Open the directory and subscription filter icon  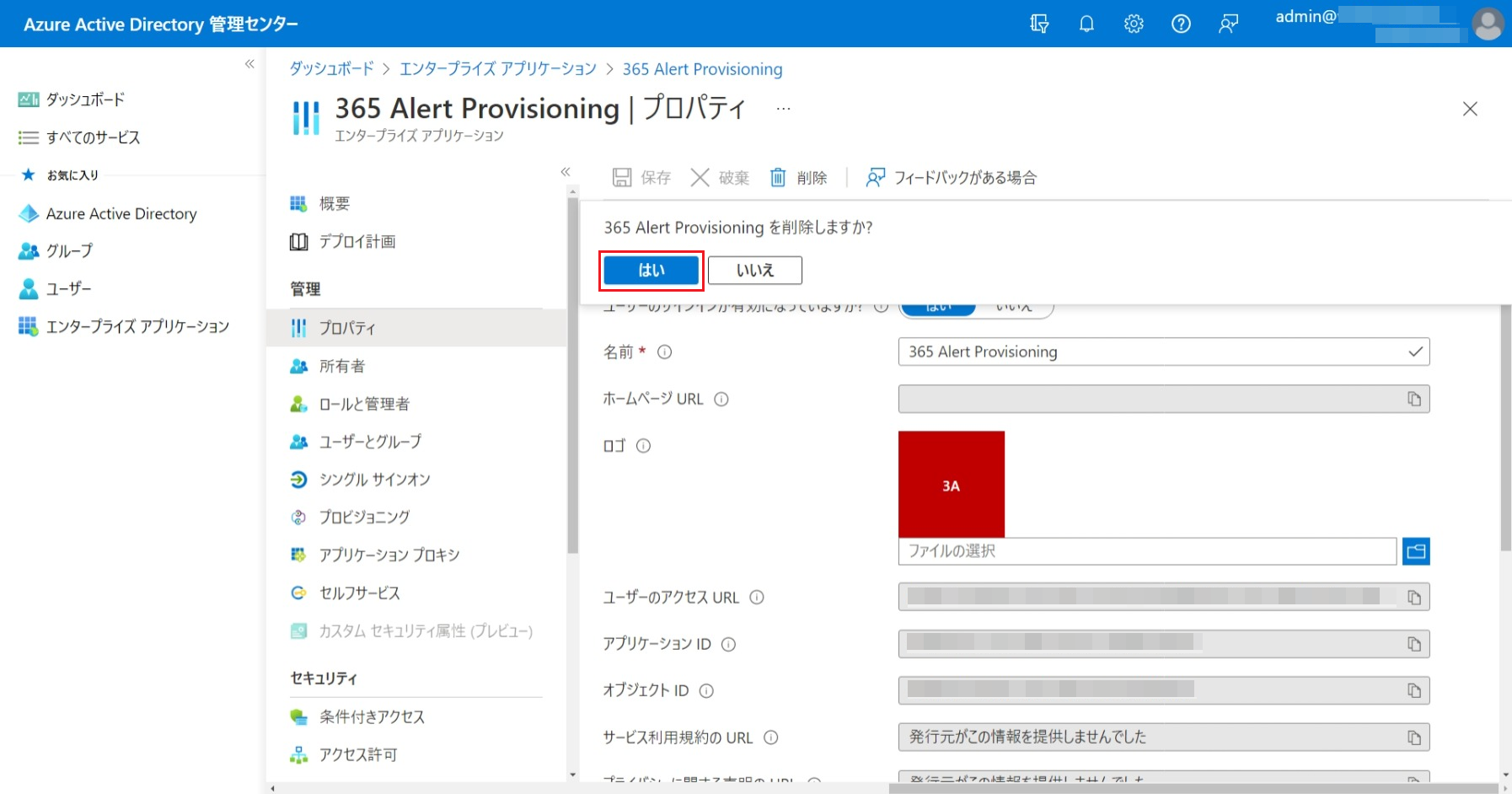tap(1039, 24)
